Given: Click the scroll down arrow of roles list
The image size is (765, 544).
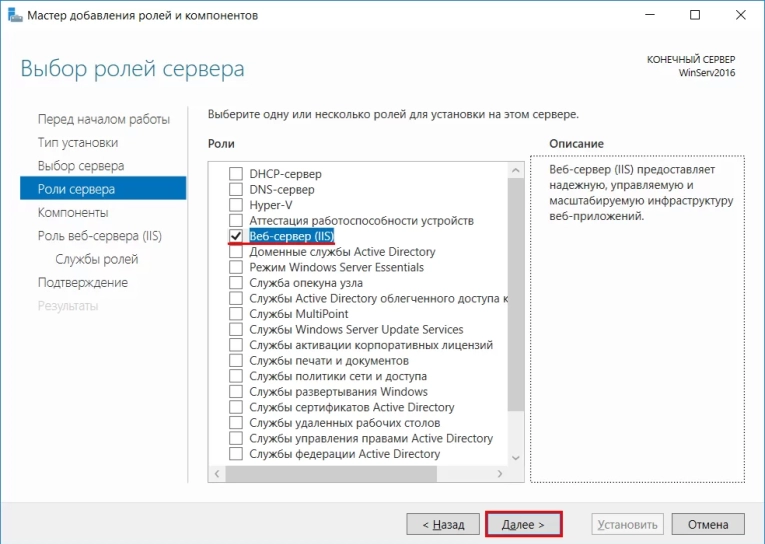Looking at the screenshot, I should [516, 458].
